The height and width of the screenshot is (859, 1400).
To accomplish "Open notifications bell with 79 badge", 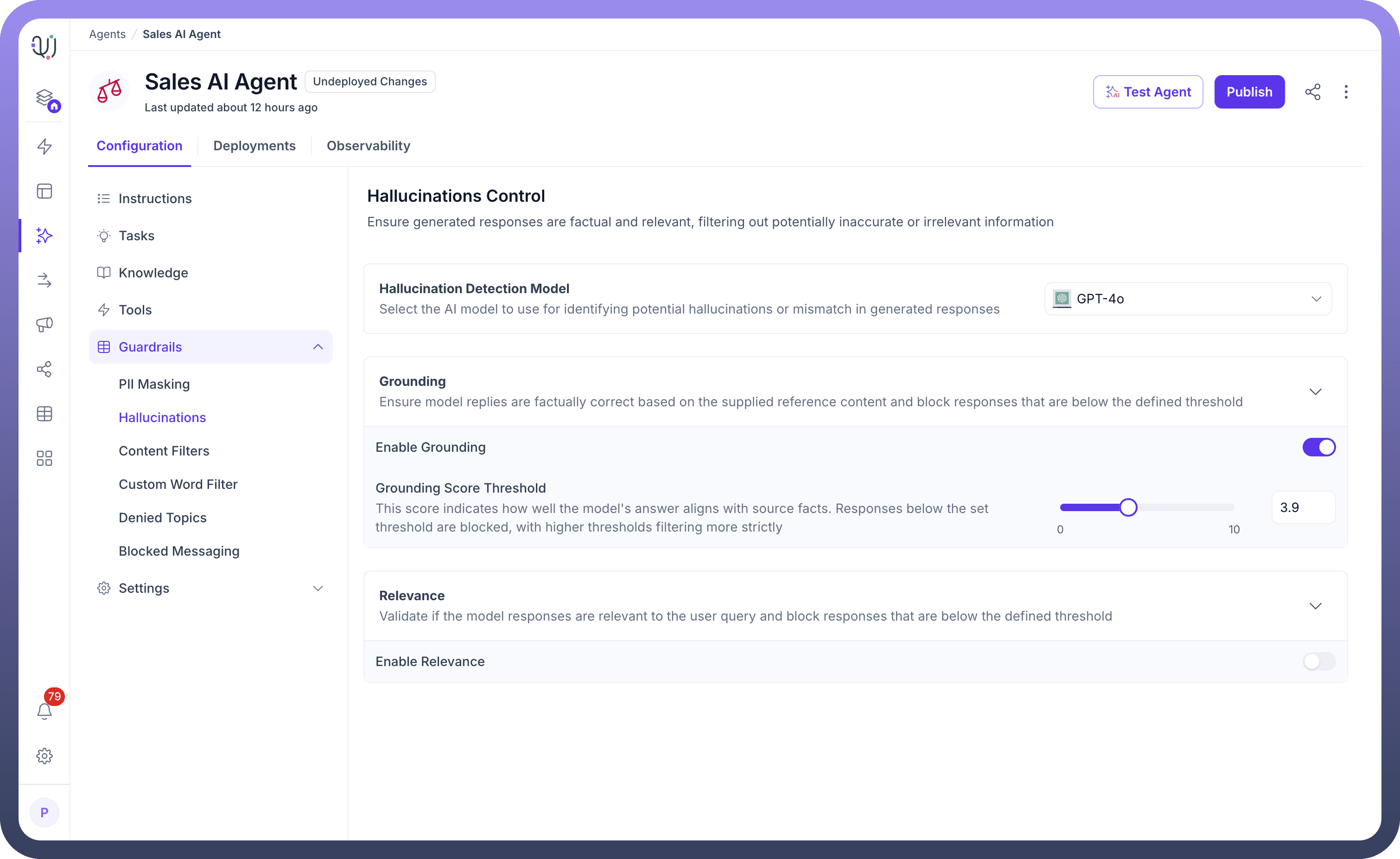I will (x=45, y=711).
